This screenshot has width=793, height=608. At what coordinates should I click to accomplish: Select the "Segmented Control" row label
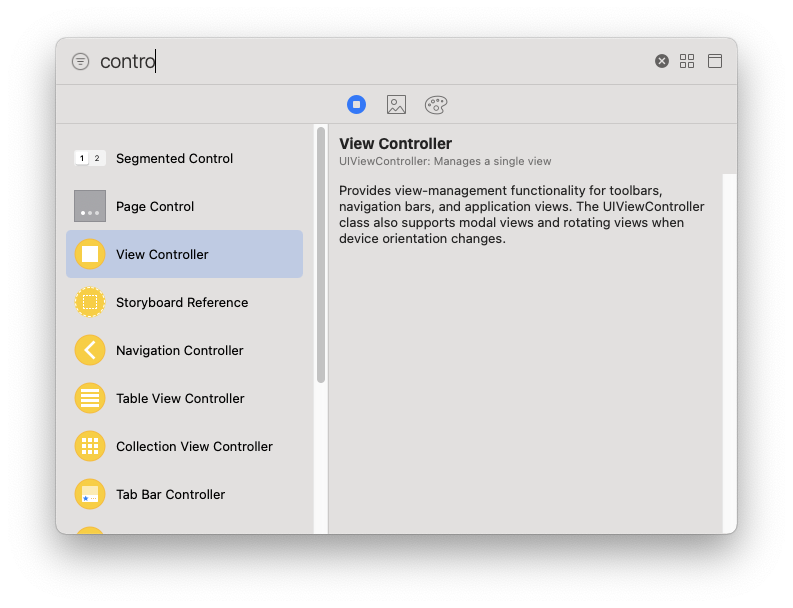coord(174,158)
